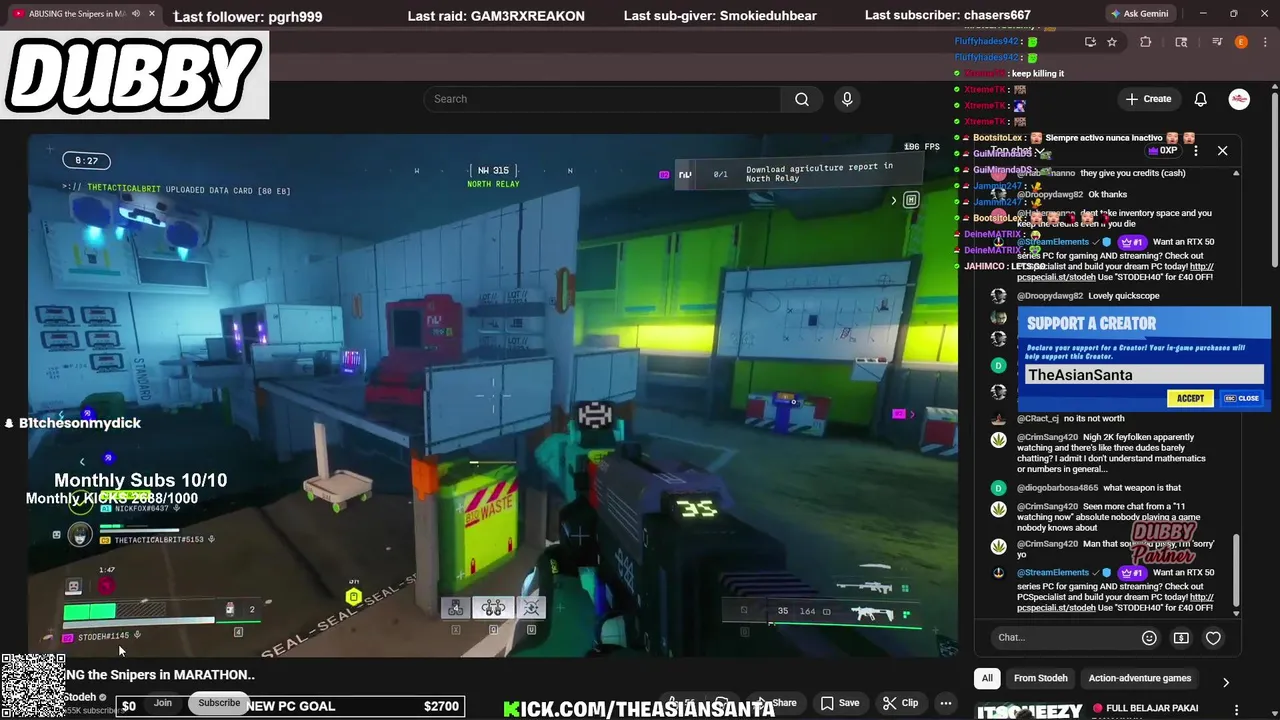
Task: Click ACCEPT in Support a Creator
Action: [x=1190, y=398]
